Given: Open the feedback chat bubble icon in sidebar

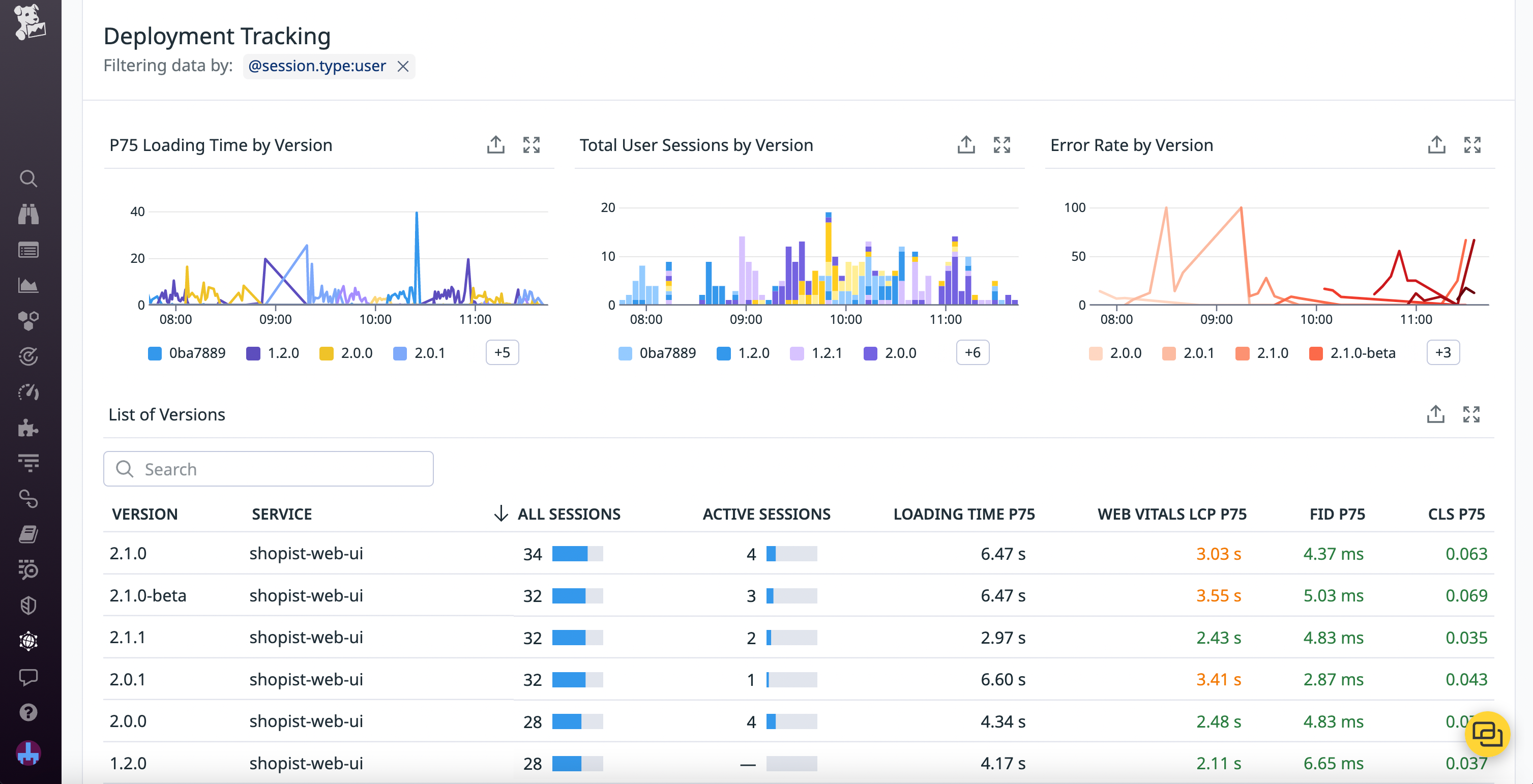Looking at the screenshot, I should click(28, 677).
